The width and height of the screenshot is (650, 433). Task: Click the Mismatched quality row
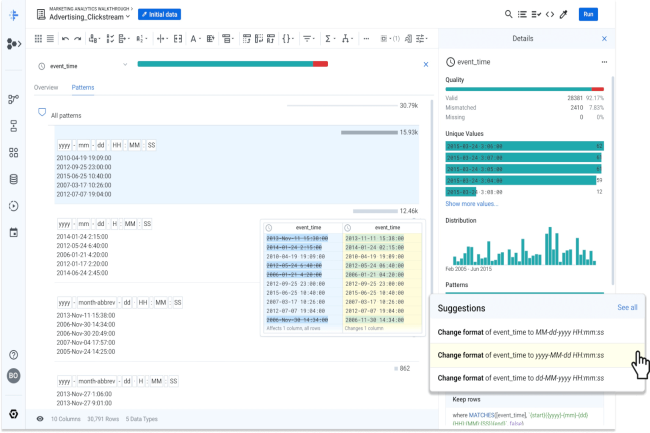524,108
